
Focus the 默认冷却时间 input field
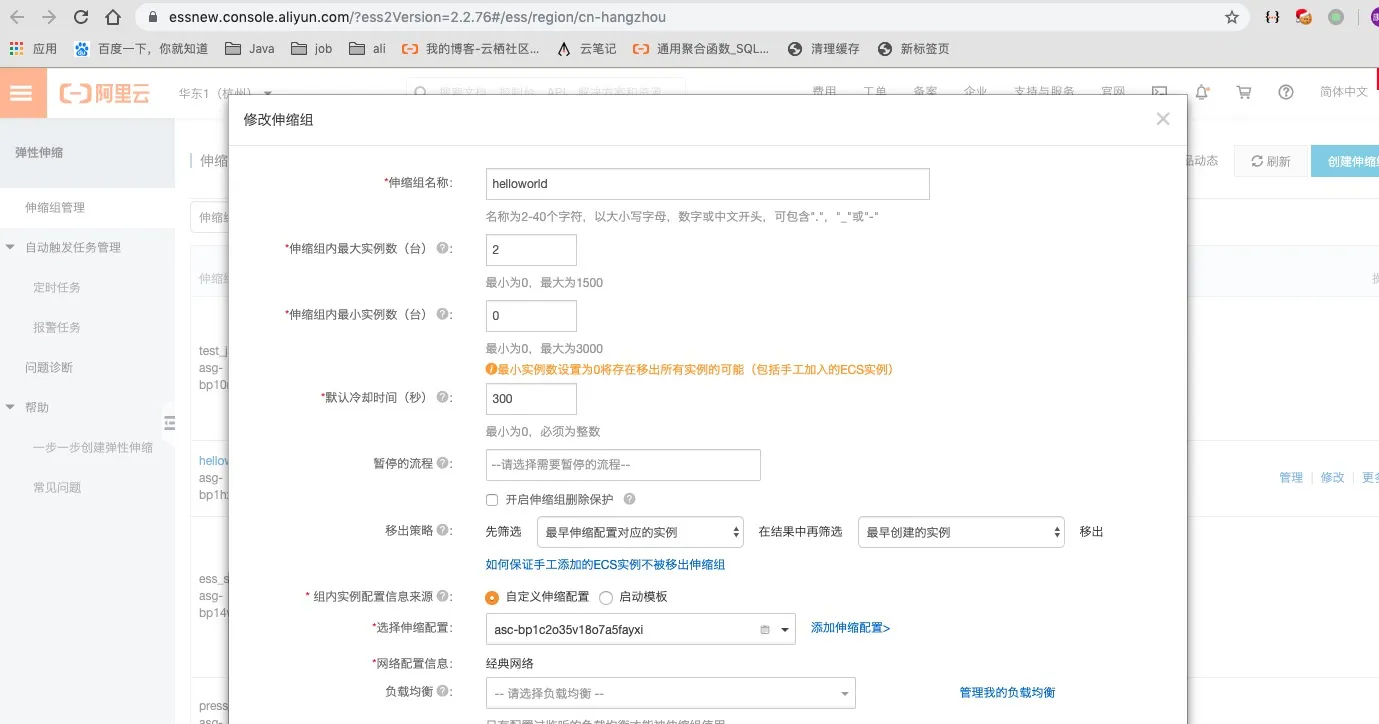pyautogui.click(x=531, y=399)
